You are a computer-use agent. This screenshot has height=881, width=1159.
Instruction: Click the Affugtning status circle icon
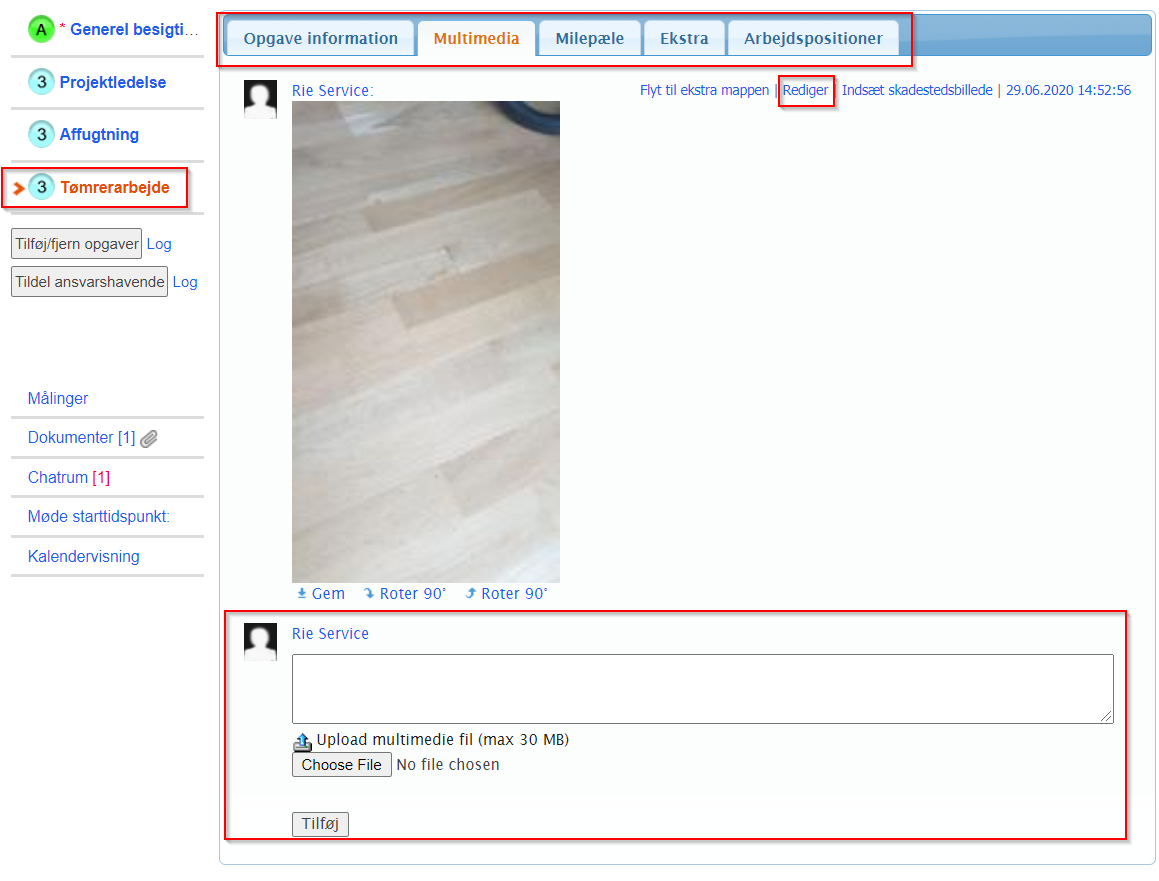tap(41, 134)
